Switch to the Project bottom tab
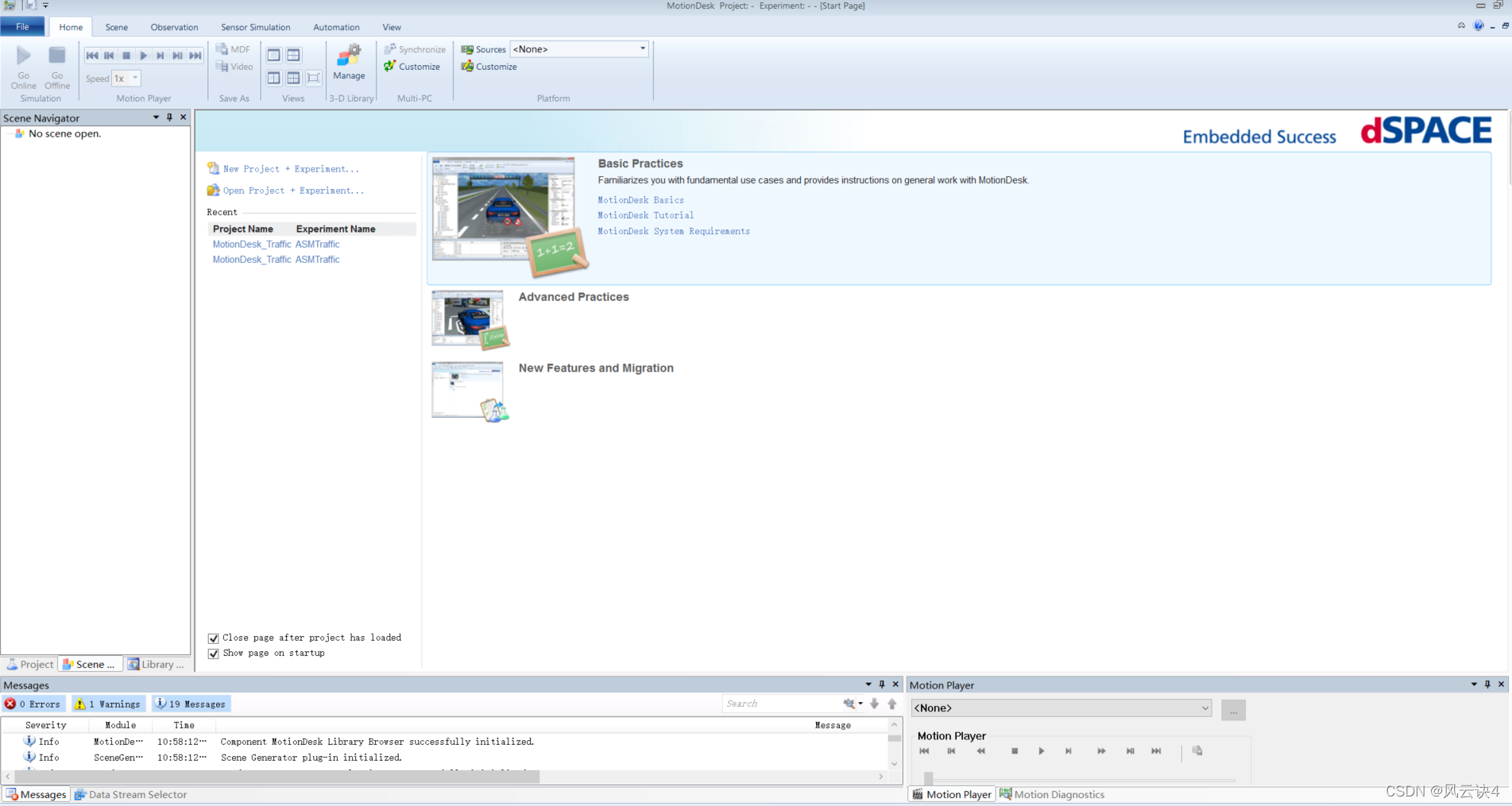Viewport: 1512px width, 806px height. coord(30,665)
